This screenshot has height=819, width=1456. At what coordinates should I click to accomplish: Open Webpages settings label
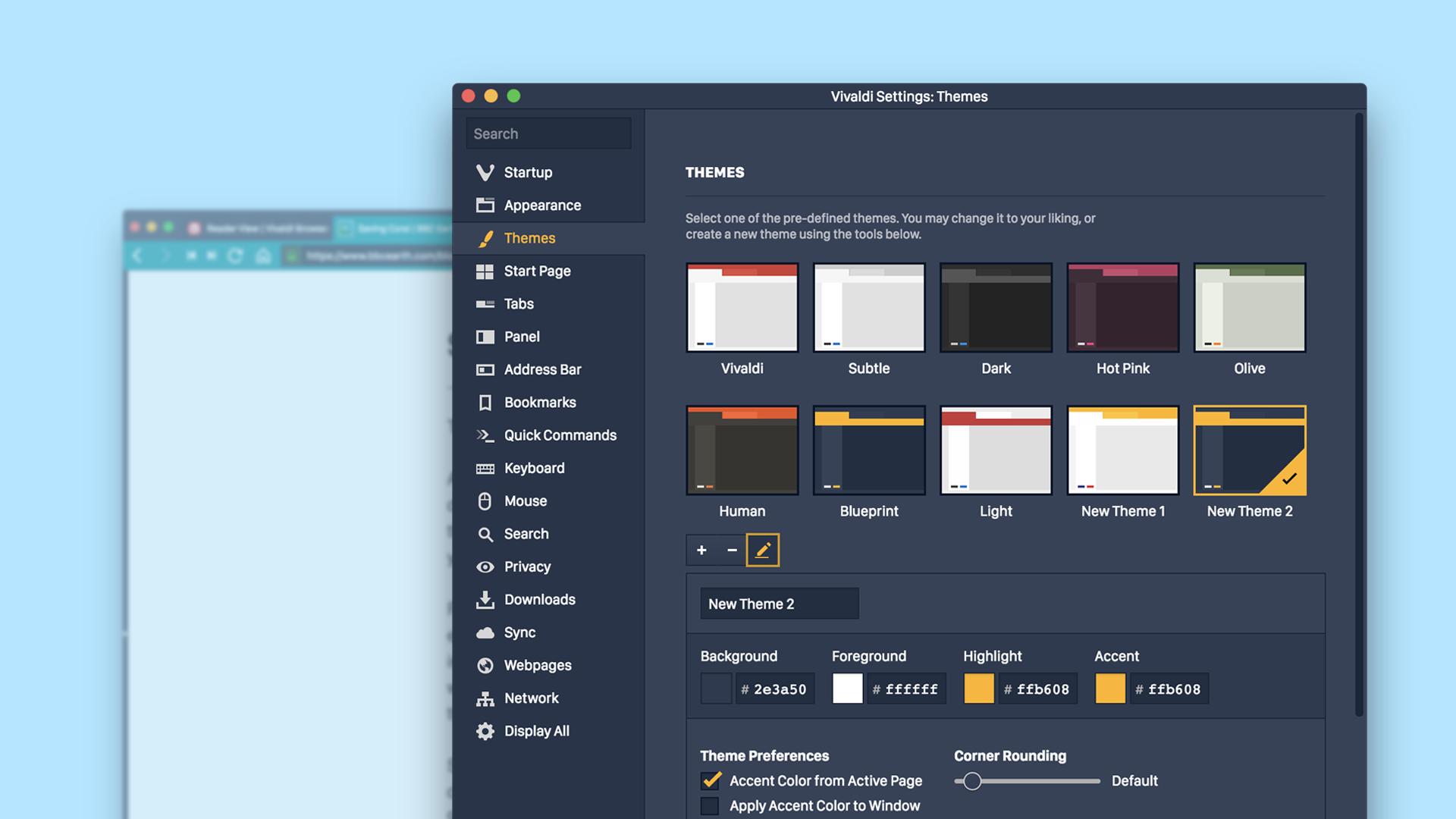click(538, 665)
